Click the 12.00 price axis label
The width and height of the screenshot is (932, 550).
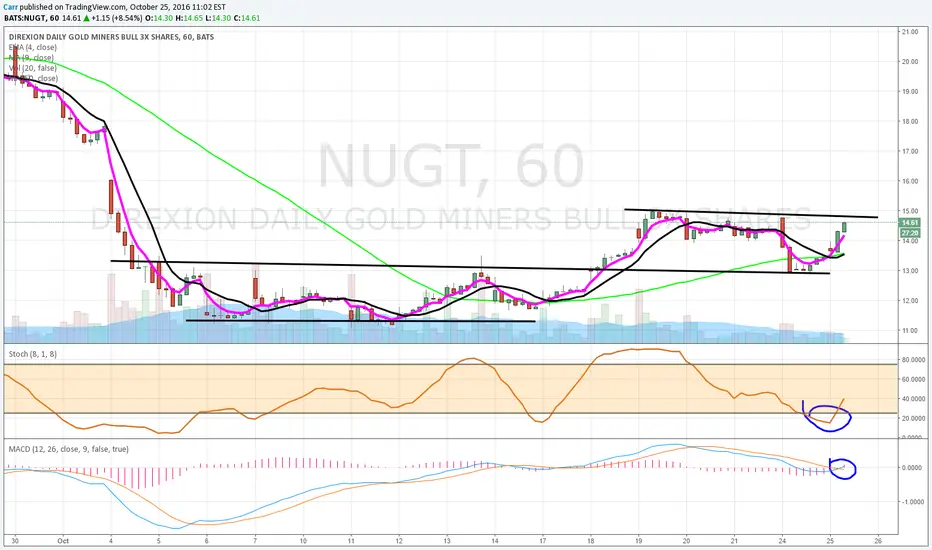coord(910,301)
